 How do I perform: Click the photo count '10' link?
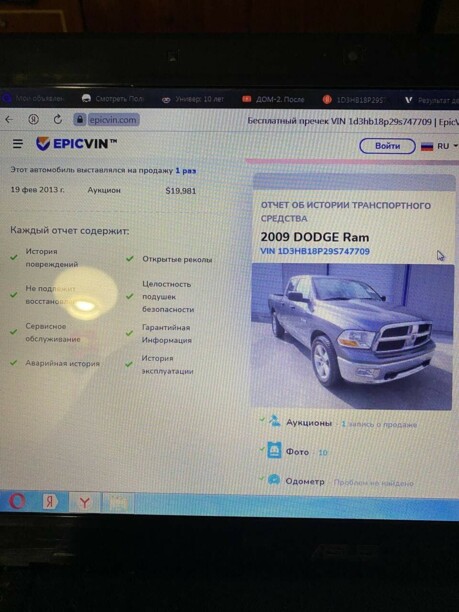[x=323, y=453]
